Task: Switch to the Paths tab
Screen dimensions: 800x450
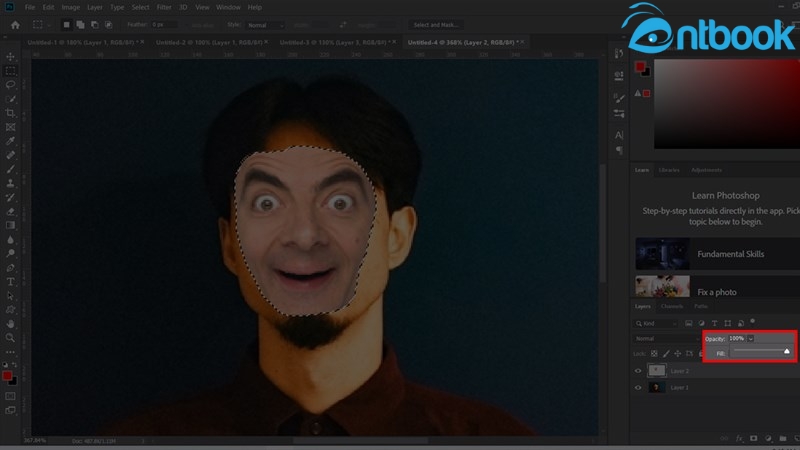Action: pyautogui.click(x=701, y=306)
